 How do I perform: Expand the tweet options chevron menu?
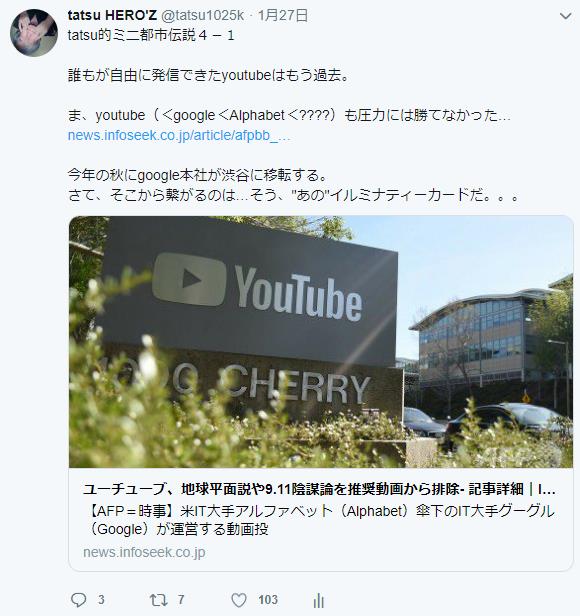565,16
